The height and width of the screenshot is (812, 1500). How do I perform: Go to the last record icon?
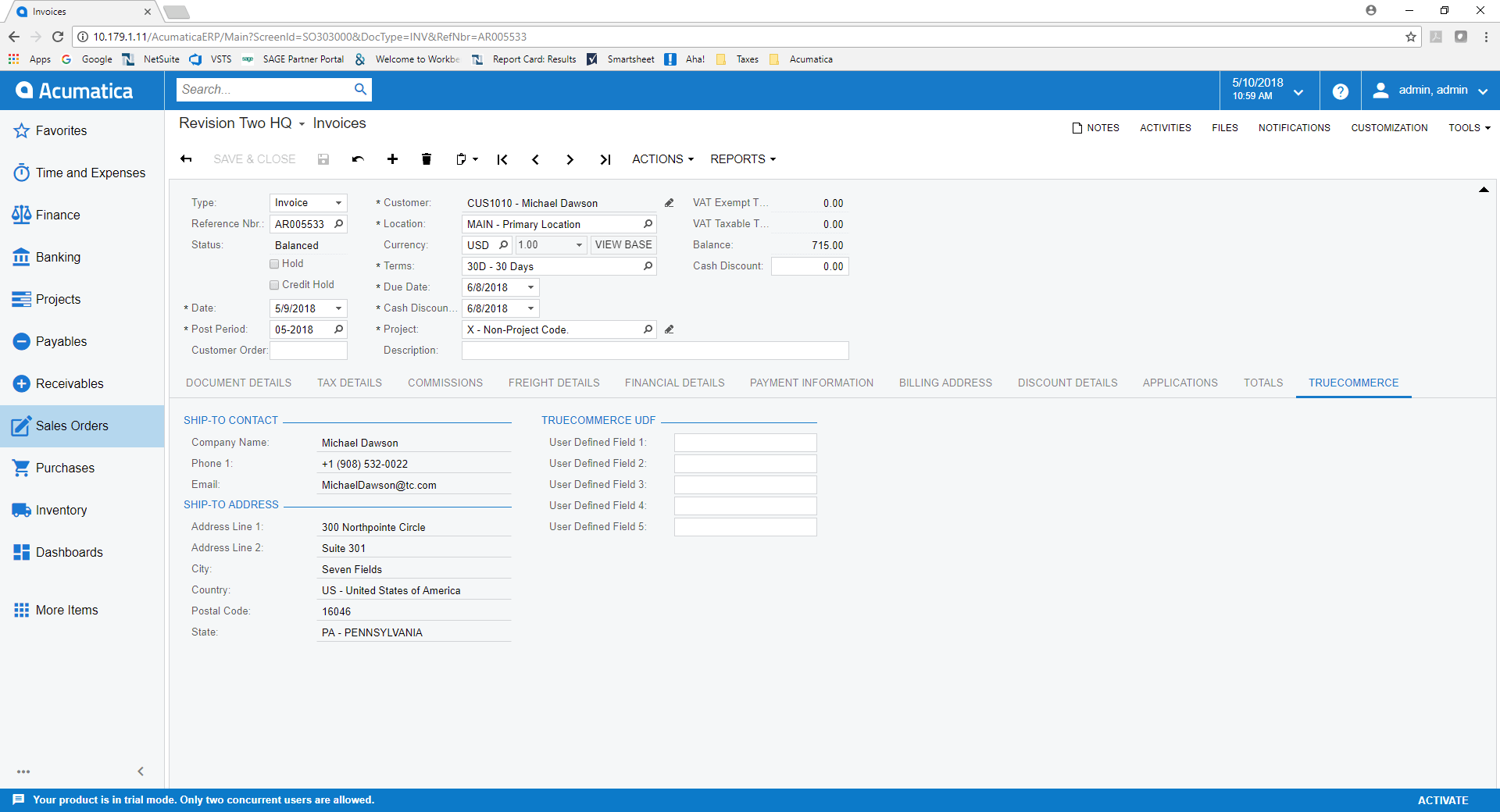[x=605, y=159]
